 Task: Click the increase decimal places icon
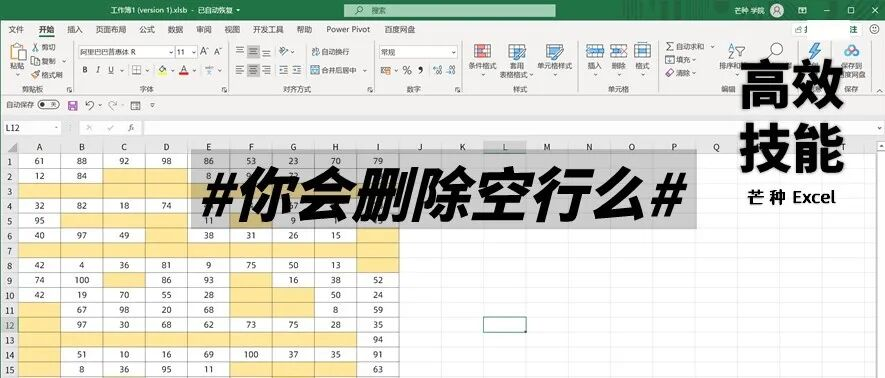[437, 70]
